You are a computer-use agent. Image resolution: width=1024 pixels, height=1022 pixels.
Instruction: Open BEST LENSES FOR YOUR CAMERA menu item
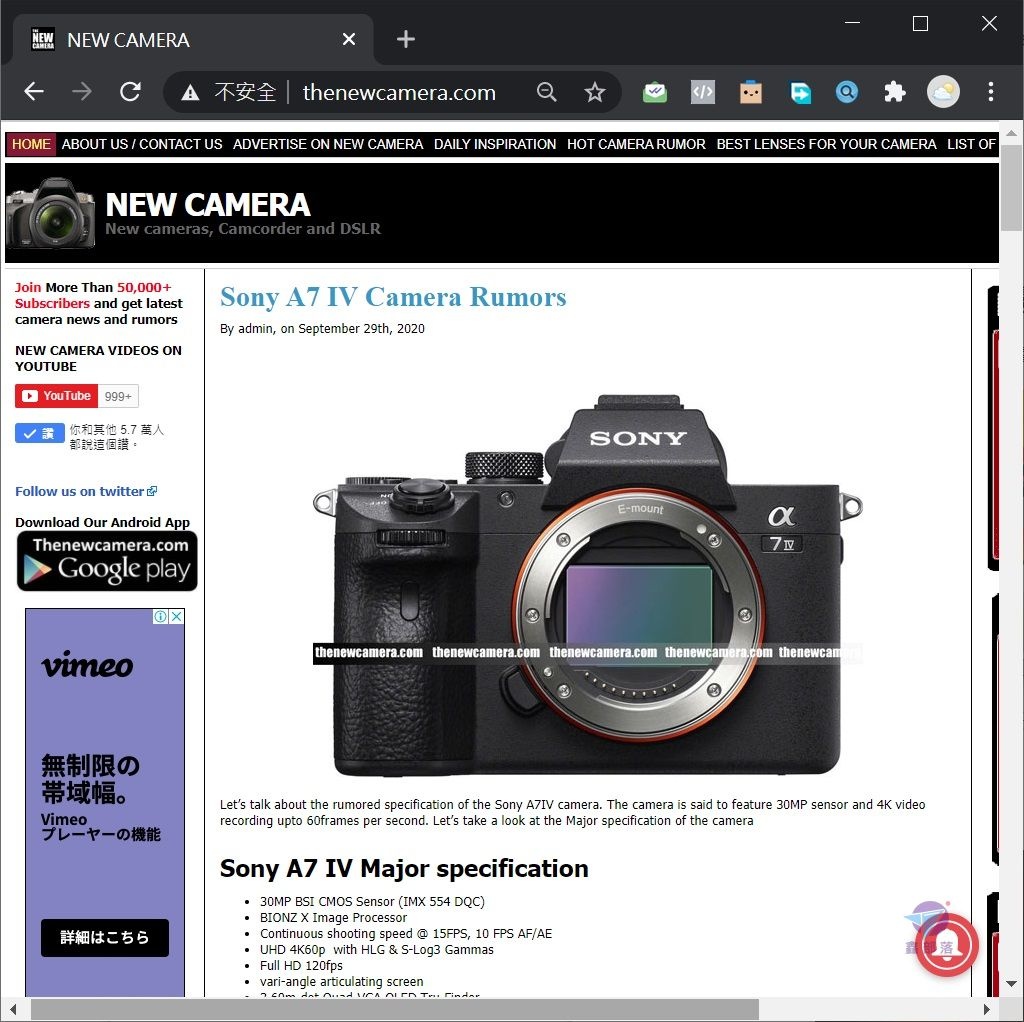[826, 144]
